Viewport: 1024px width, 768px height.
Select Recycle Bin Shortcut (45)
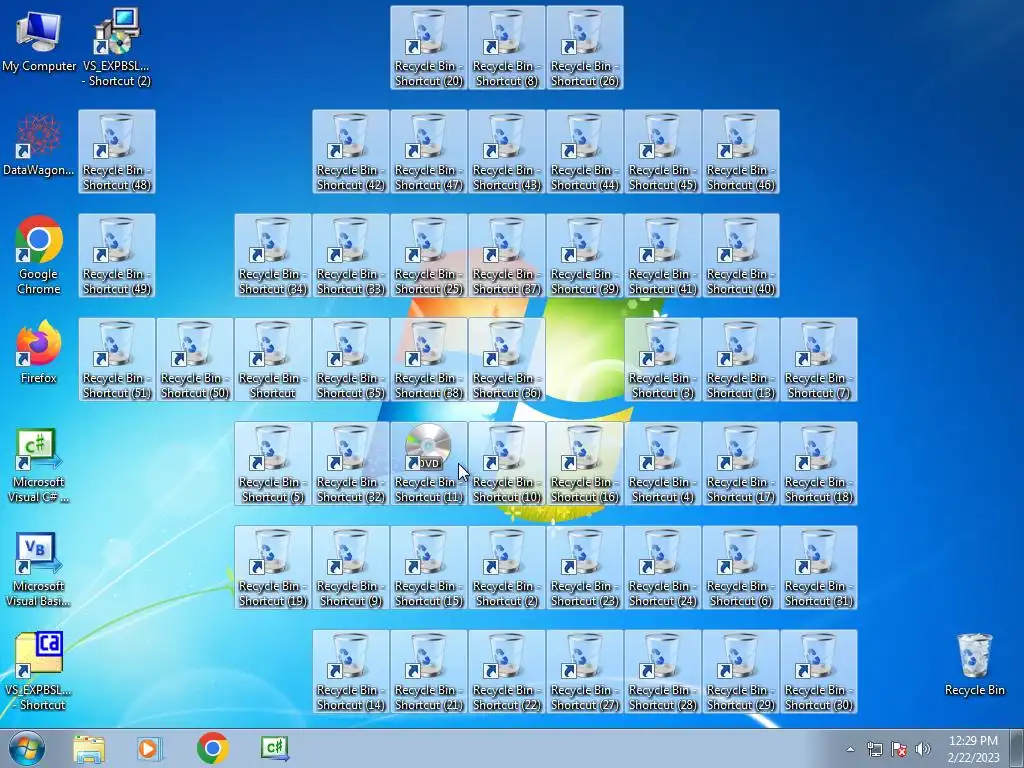[662, 152]
